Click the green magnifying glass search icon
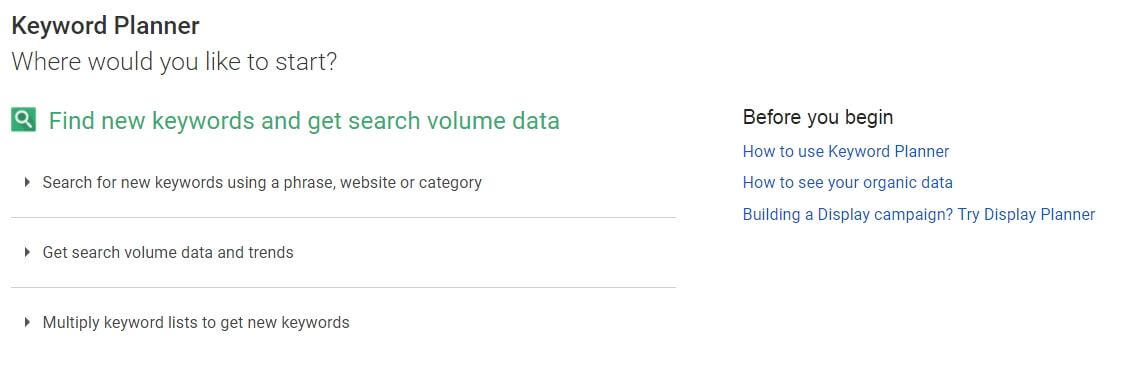1141x377 pixels. coord(23,119)
